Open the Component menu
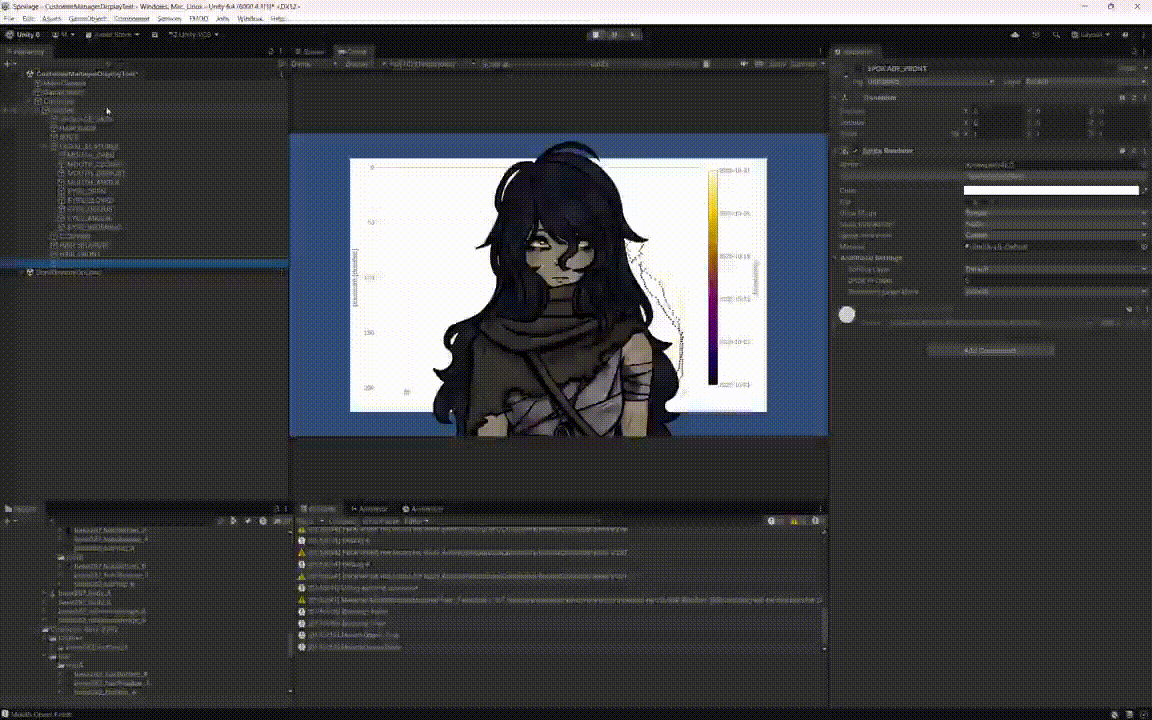This screenshot has width=1152, height=720. coord(132,18)
